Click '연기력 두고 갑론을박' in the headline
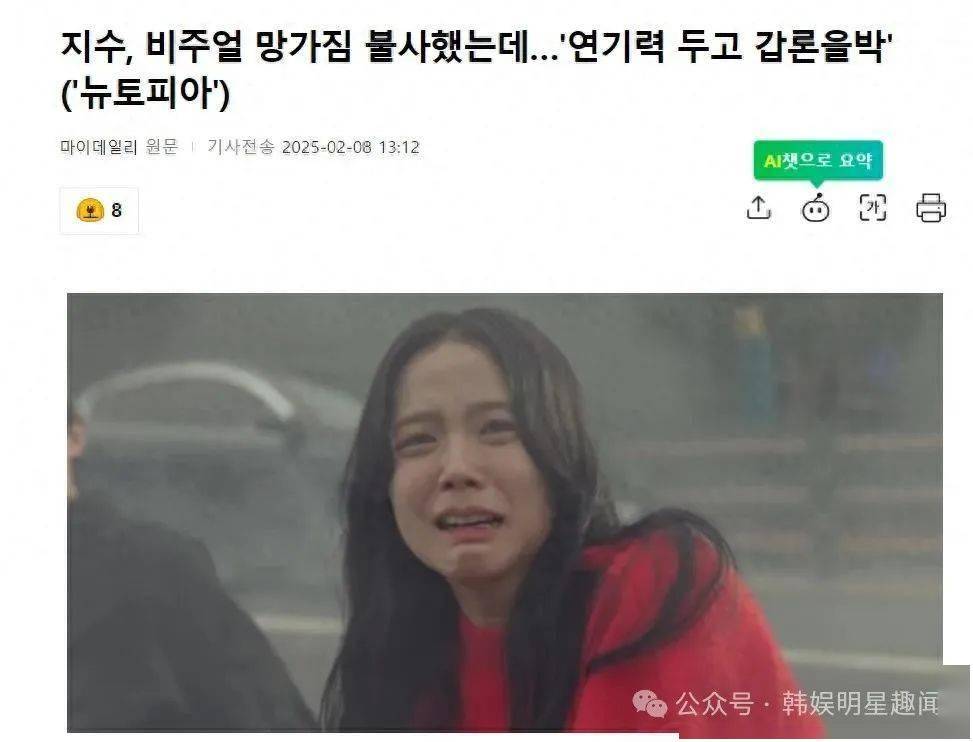This screenshot has height=742, width=973. 726,47
